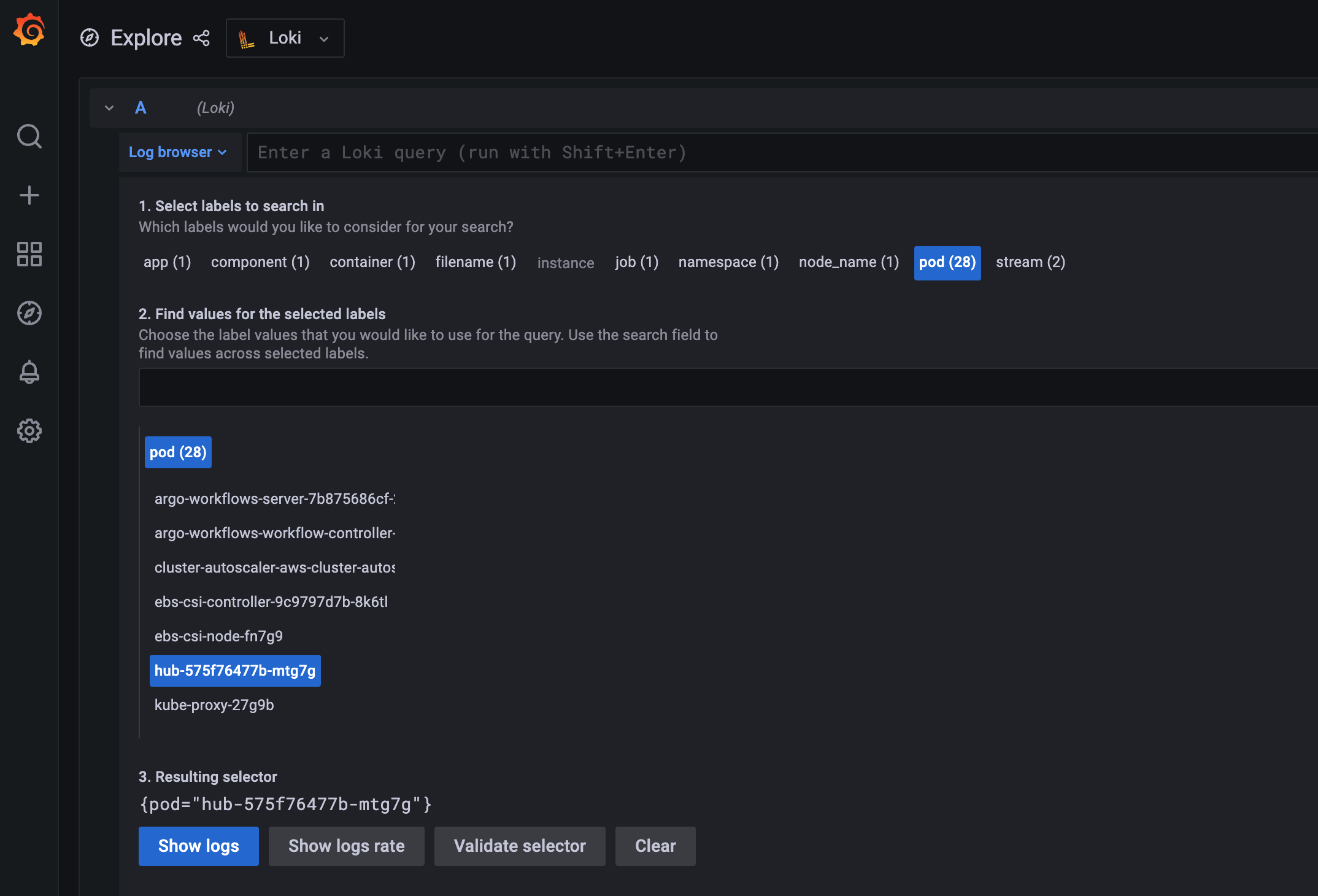Screen dimensions: 1318x896
Task: Select cluster-autoscaler-aws-cluster pod value
Action: coord(275,568)
